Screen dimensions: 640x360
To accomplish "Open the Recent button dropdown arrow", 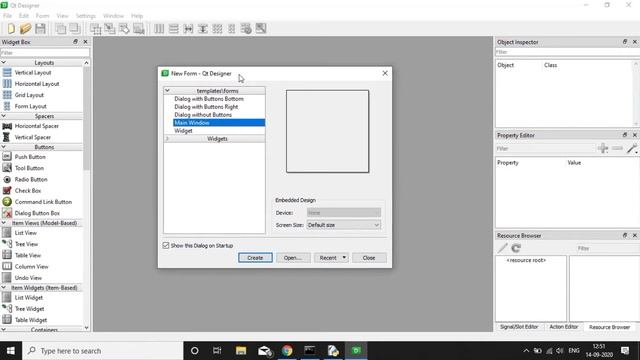I will tap(344, 258).
